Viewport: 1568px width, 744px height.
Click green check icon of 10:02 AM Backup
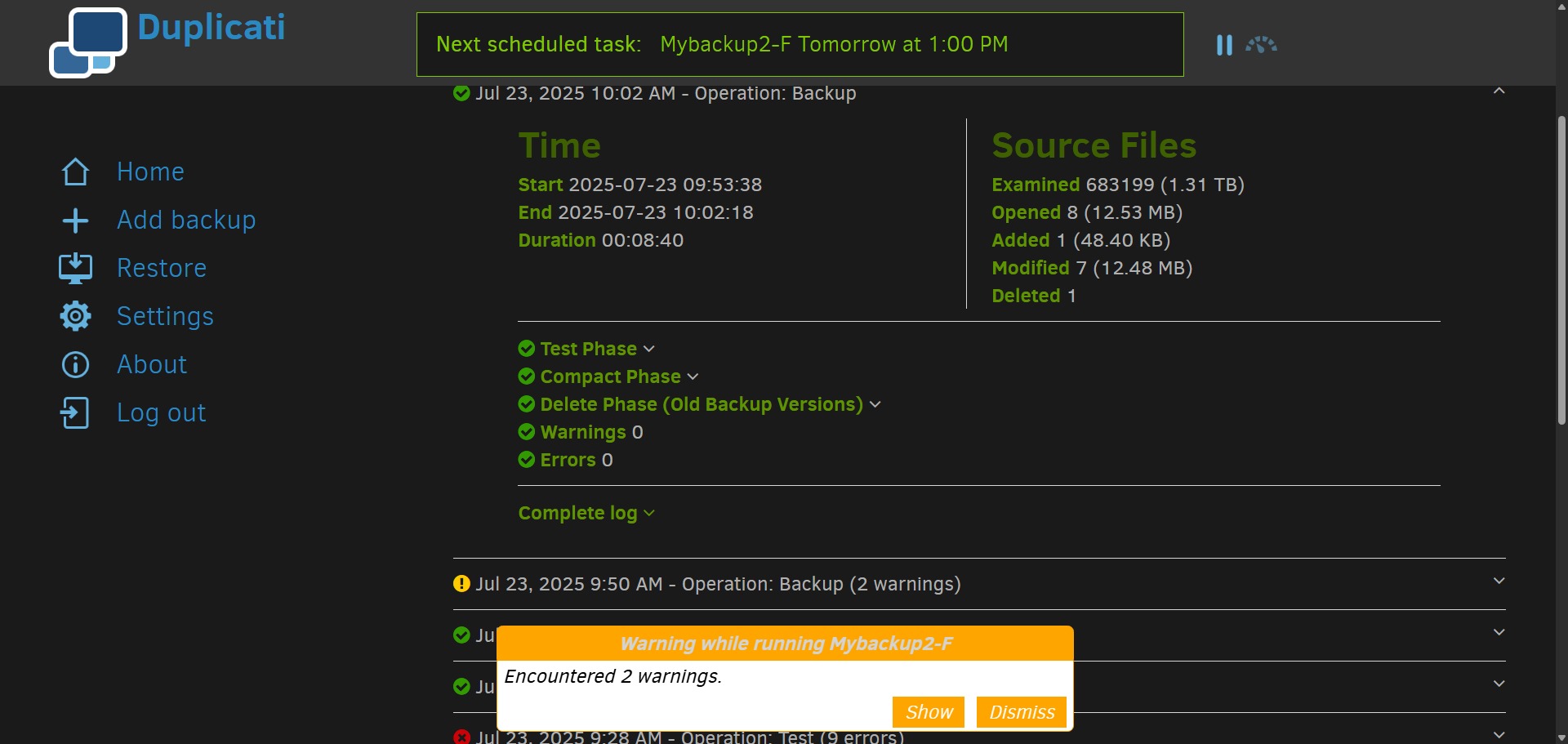pos(461,93)
